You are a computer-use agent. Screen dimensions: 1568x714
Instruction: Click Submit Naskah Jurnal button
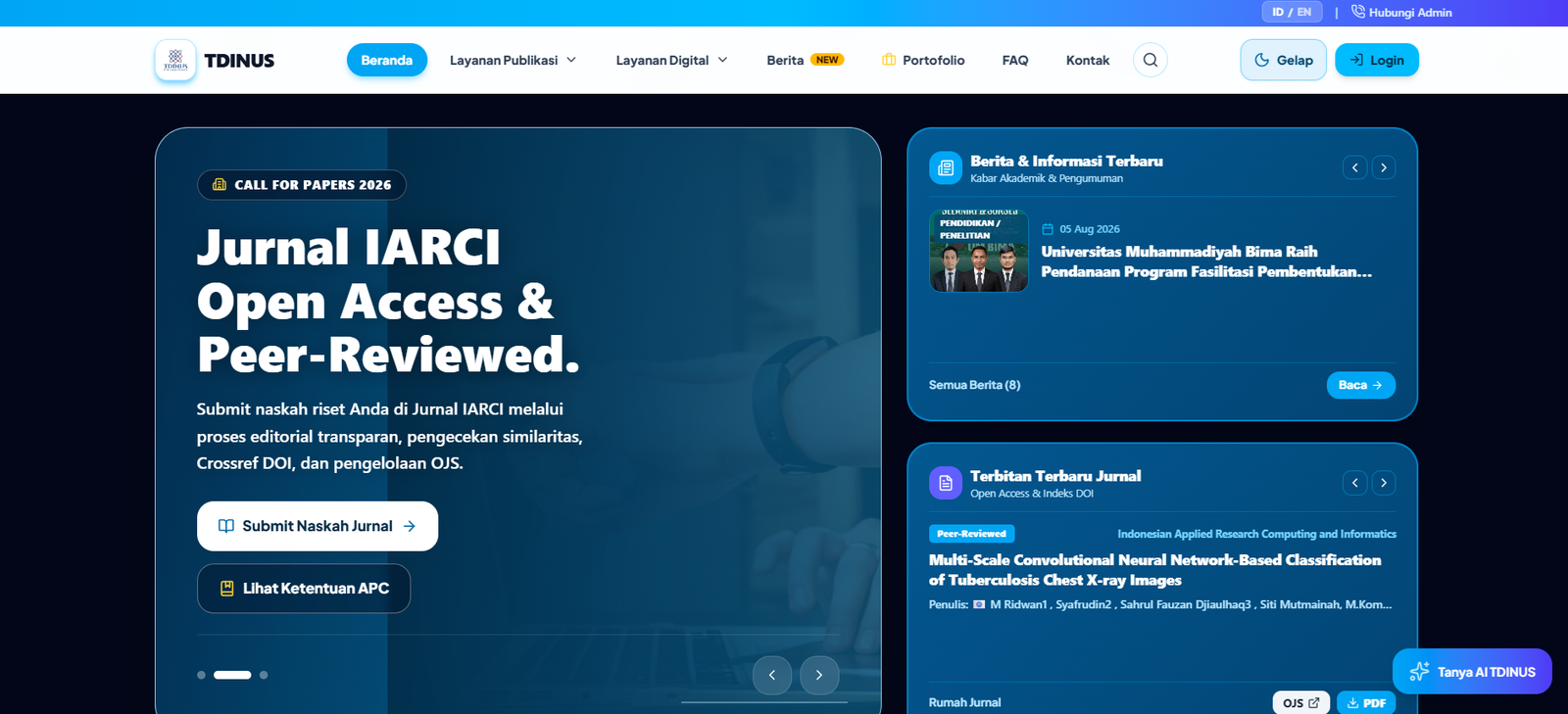(x=318, y=526)
